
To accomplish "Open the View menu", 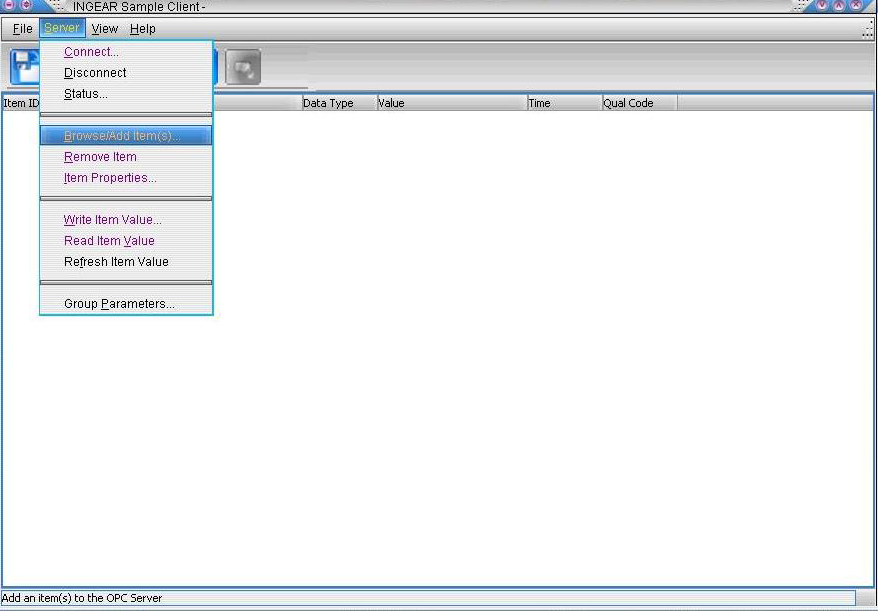I will point(105,29).
